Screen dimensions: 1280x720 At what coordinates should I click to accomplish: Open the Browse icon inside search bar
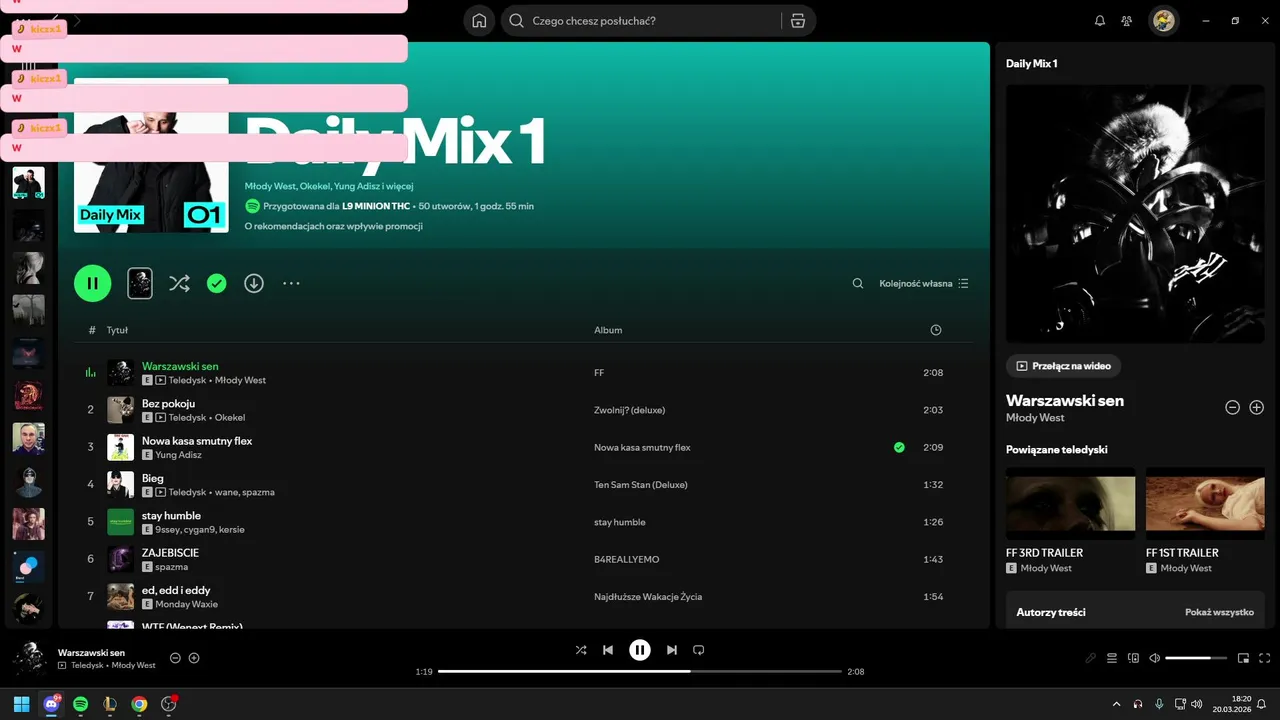pyautogui.click(x=797, y=21)
